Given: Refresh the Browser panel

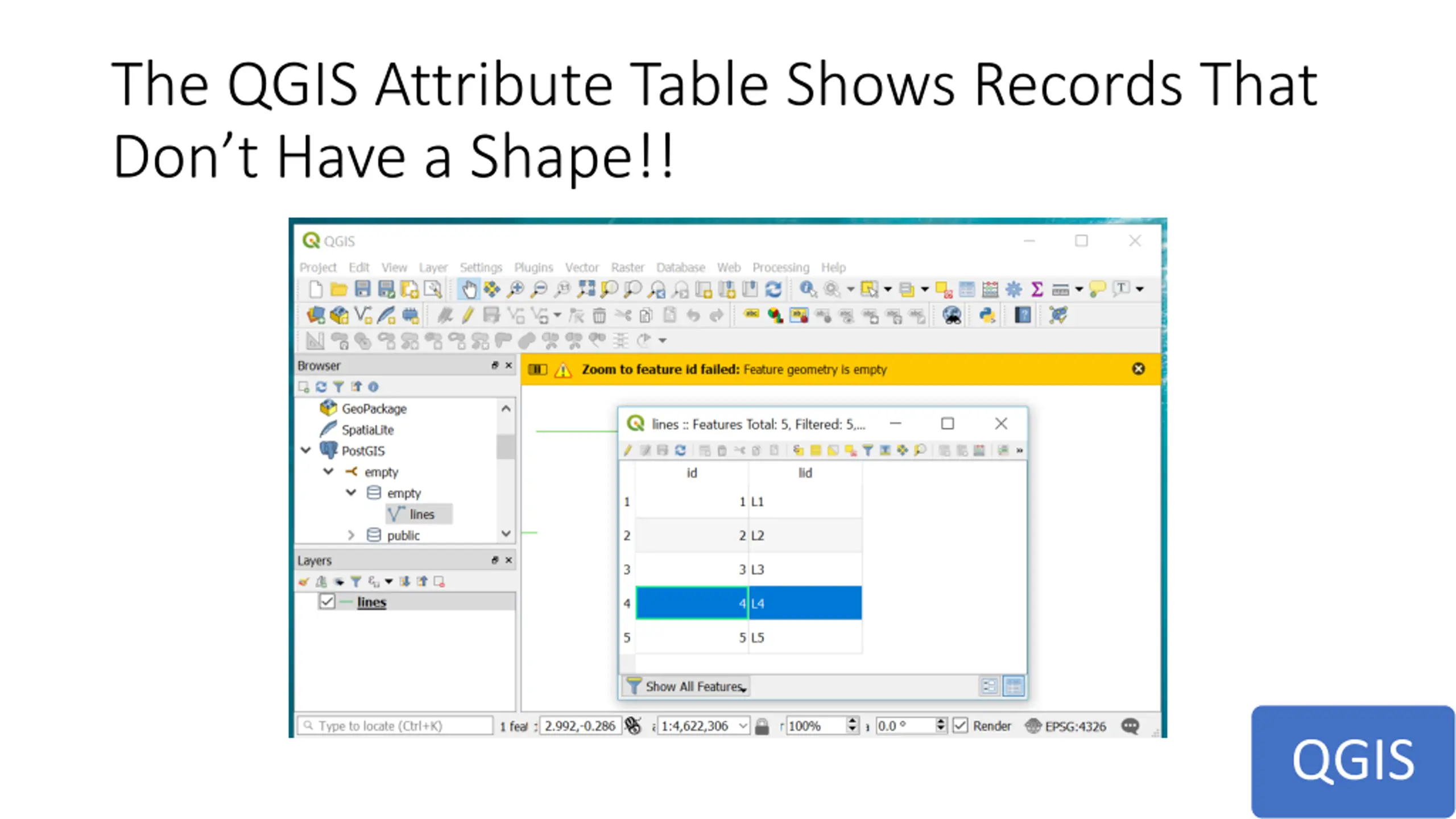Looking at the screenshot, I should click(321, 387).
